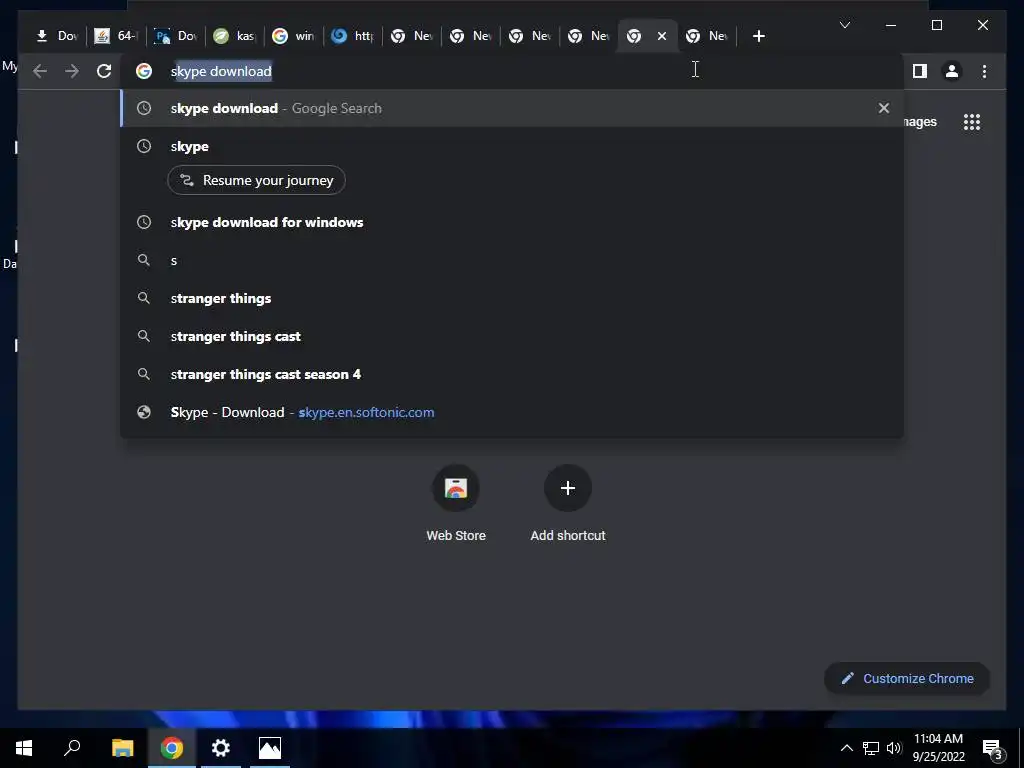Close the active tab
This screenshot has height=768, width=1024.
tap(662, 37)
